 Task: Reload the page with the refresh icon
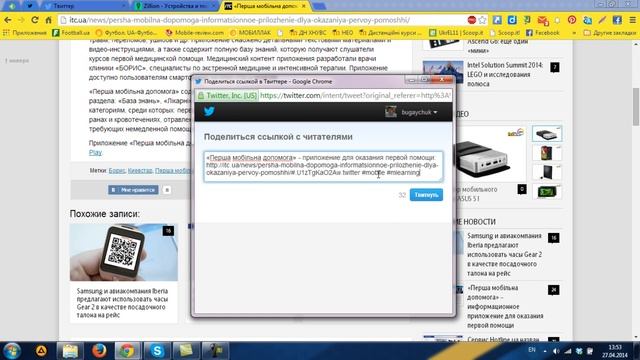coord(35,20)
